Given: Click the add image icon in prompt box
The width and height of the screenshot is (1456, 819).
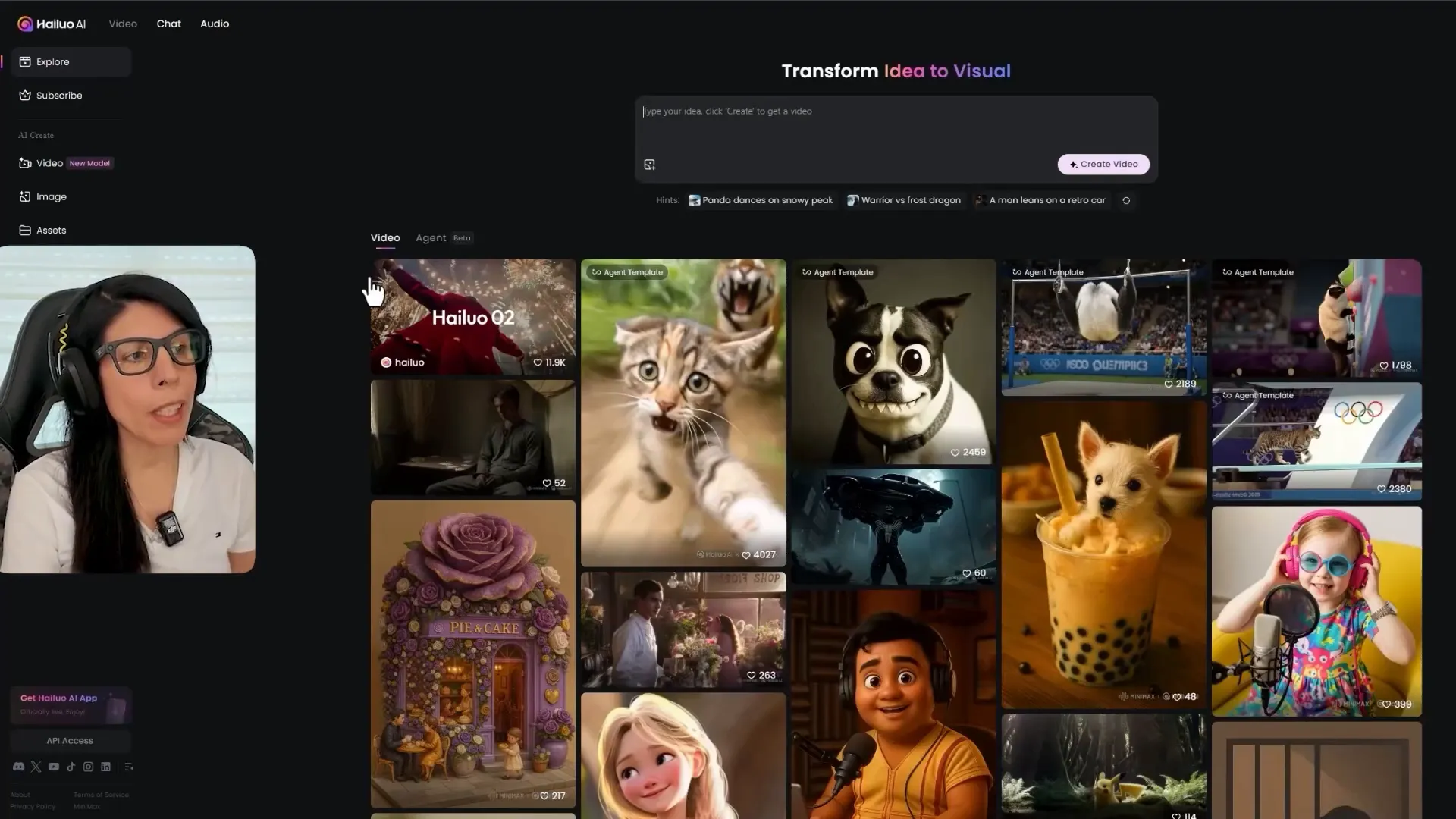Looking at the screenshot, I should point(650,165).
